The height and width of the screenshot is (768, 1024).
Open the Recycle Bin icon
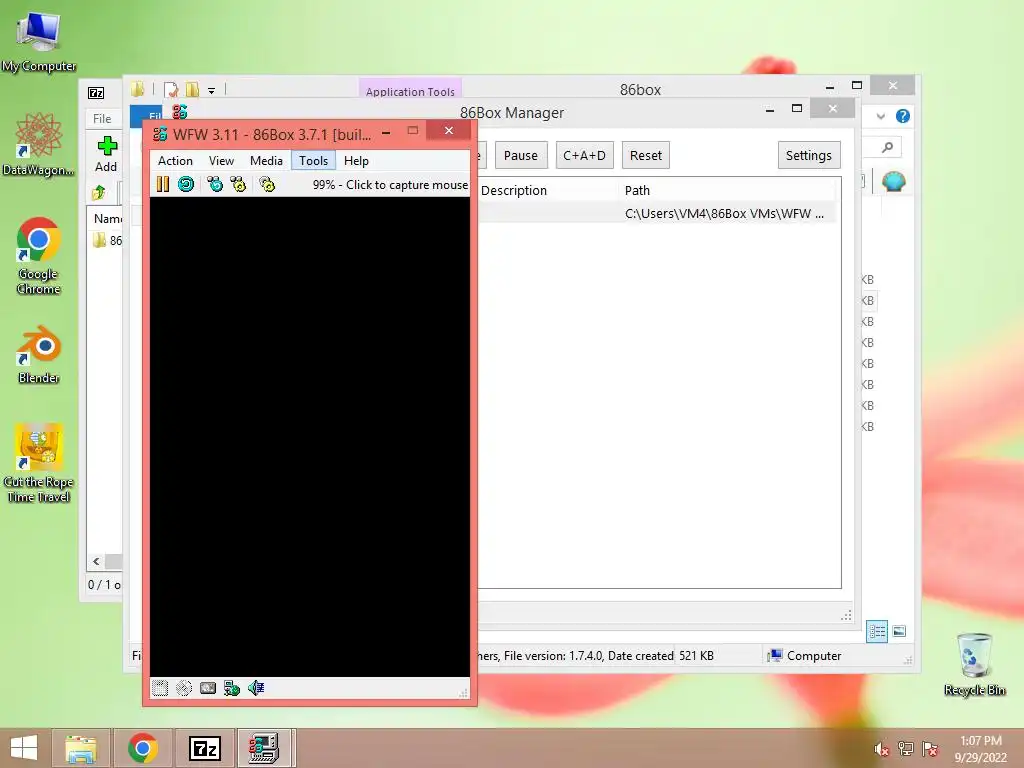[974, 664]
